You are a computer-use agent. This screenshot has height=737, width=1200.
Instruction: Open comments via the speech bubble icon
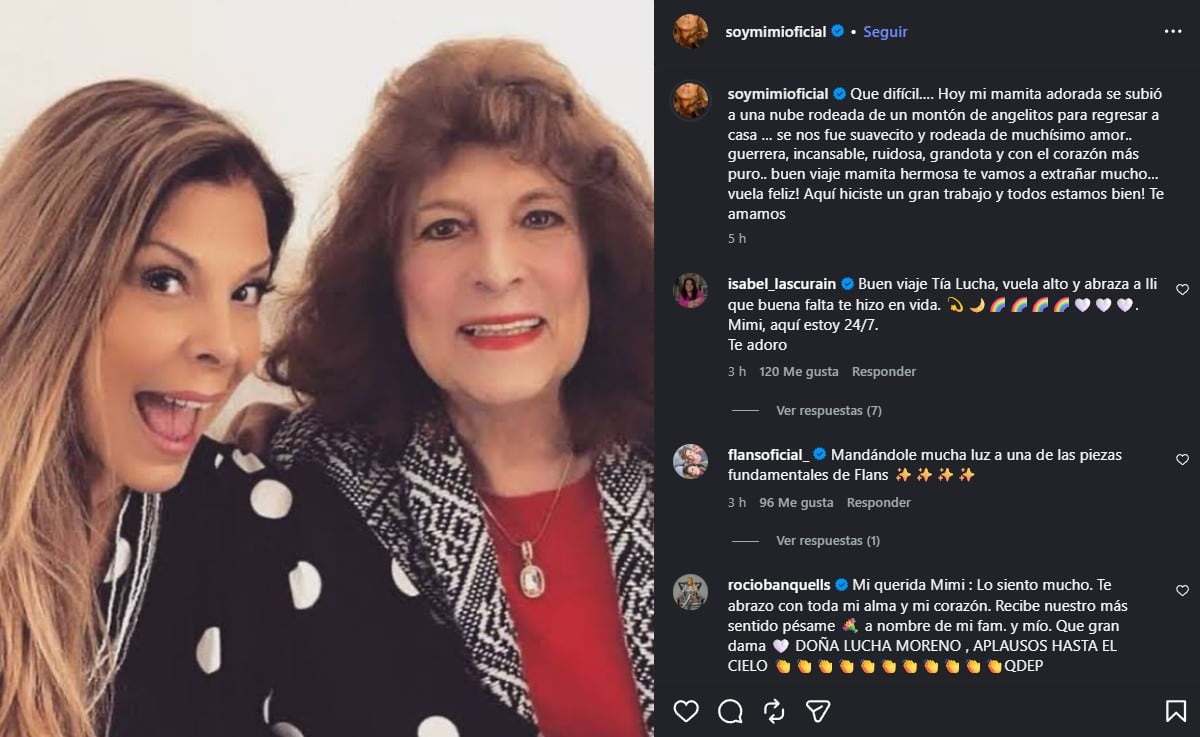729,712
